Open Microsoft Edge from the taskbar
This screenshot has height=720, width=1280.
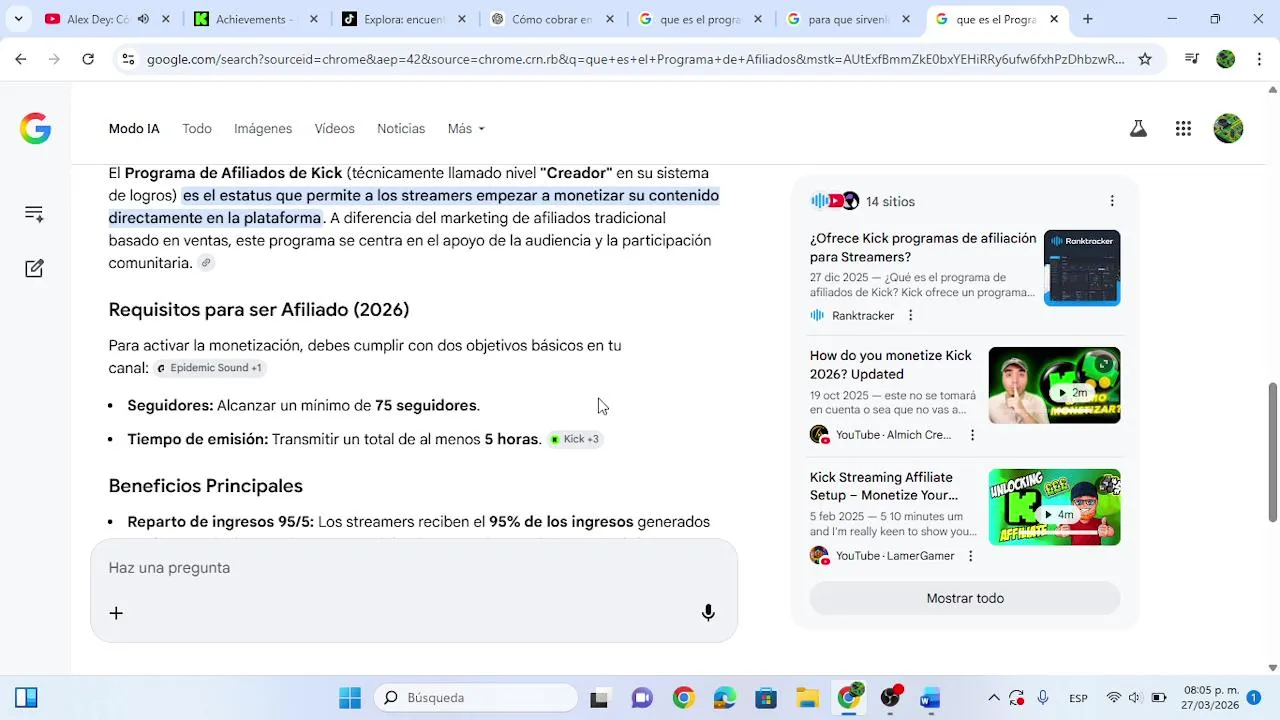click(x=725, y=698)
